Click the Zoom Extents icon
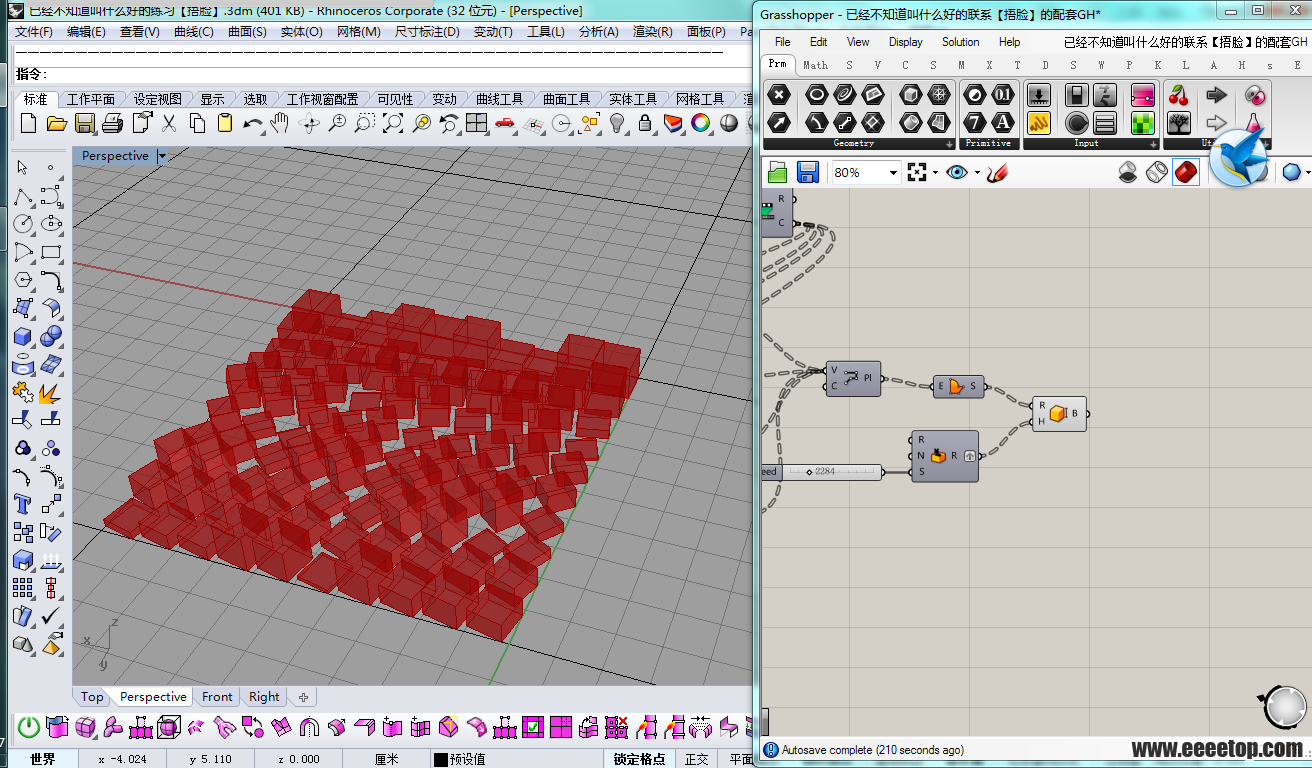 pyautogui.click(x=393, y=124)
